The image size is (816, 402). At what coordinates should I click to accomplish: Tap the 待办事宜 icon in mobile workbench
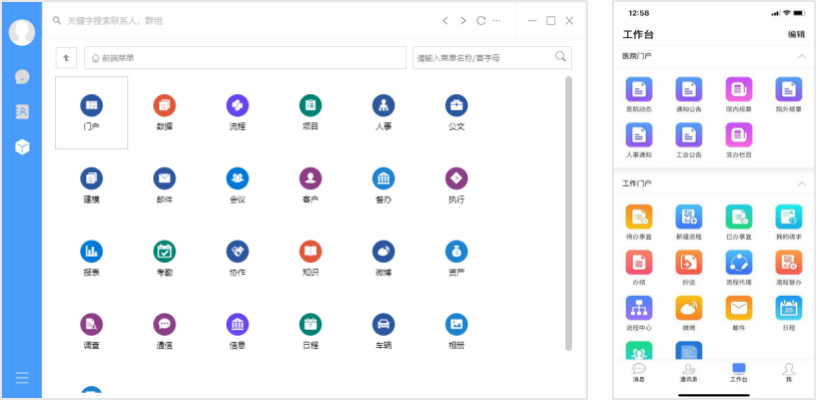point(639,217)
